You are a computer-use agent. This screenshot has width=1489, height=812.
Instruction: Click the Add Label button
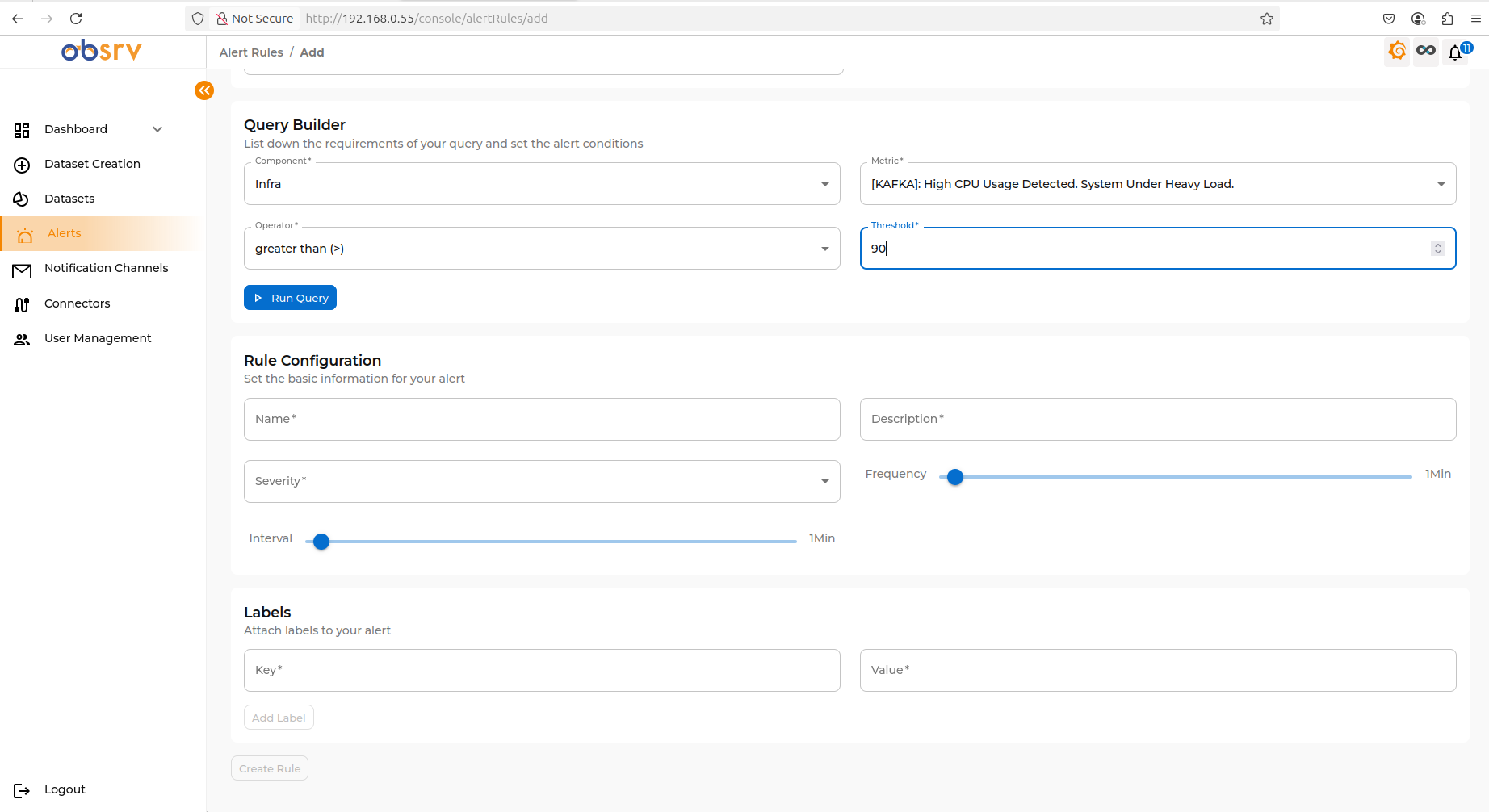[x=279, y=718]
